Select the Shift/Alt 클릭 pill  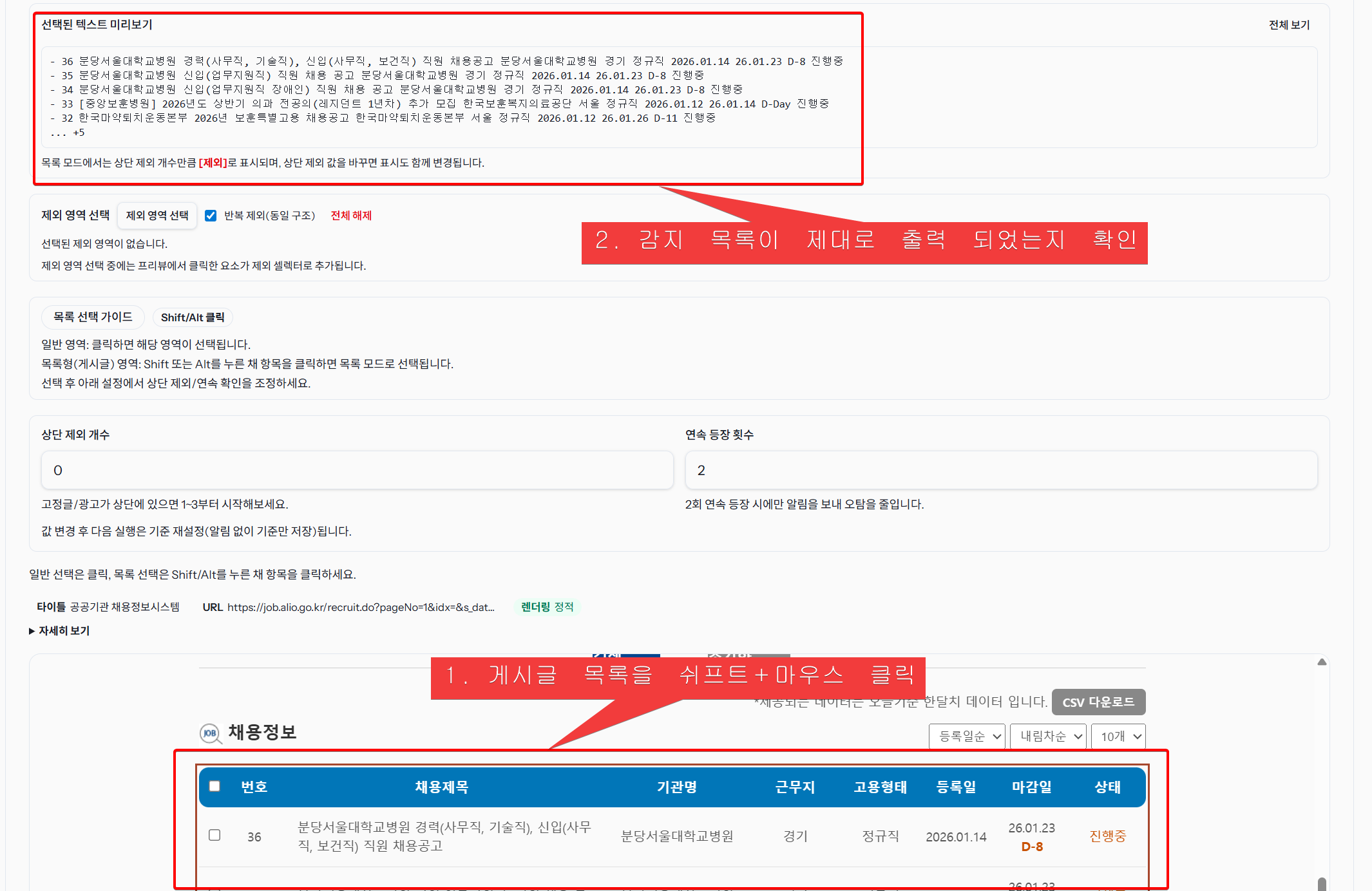(193, 317)
